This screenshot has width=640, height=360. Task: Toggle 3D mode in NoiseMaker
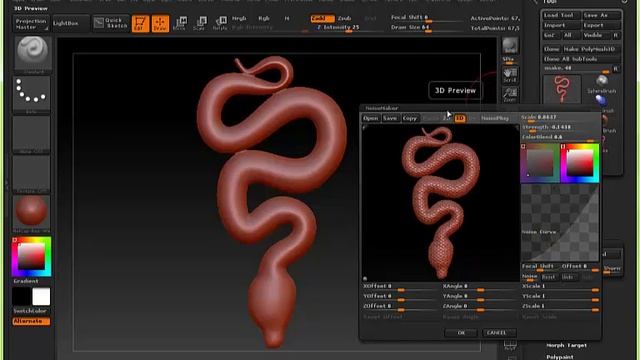460,118
